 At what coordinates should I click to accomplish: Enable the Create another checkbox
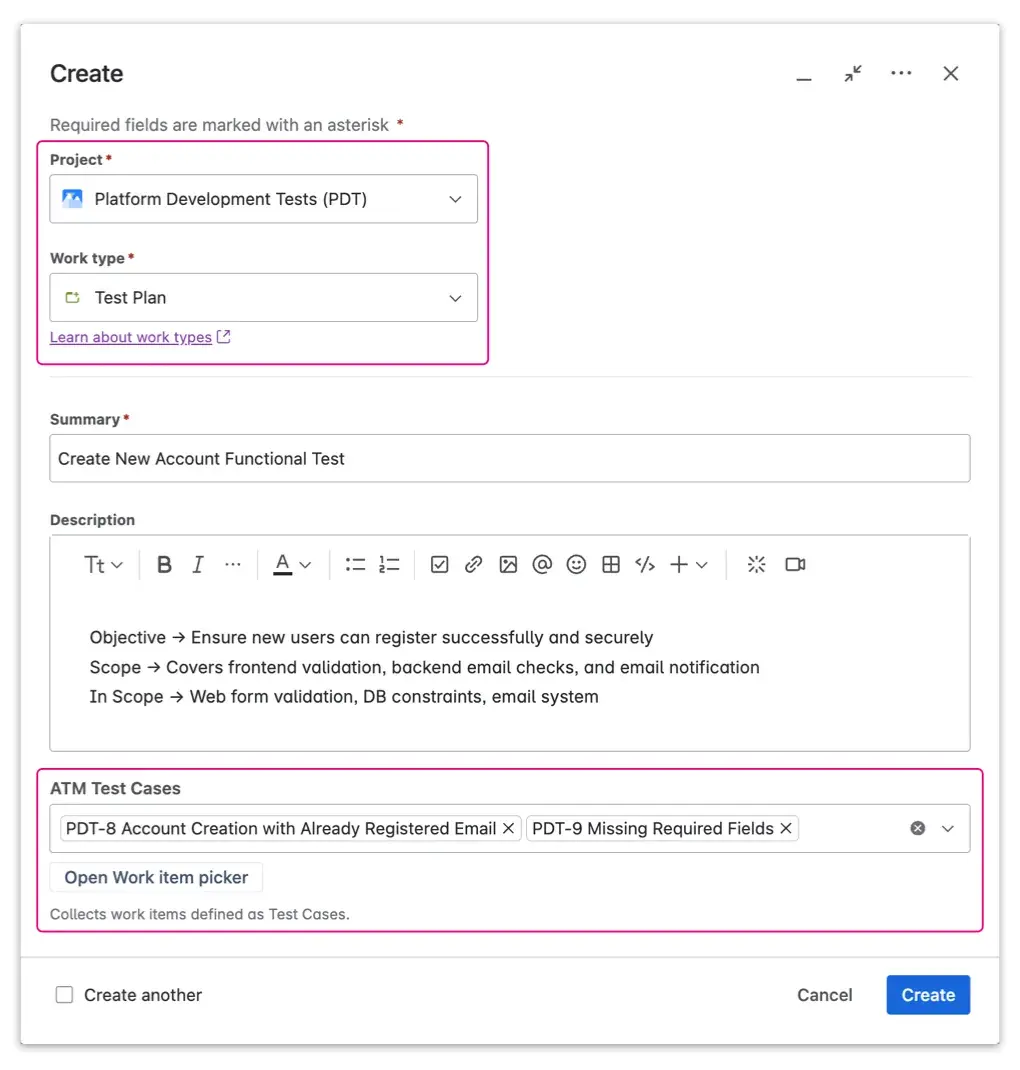tap(64, 995)
